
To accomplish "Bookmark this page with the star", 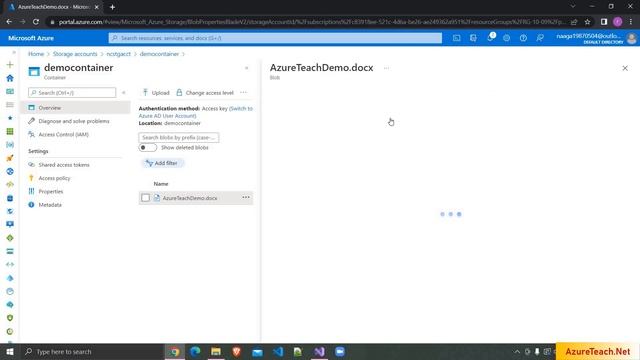I will click(587, 22).
